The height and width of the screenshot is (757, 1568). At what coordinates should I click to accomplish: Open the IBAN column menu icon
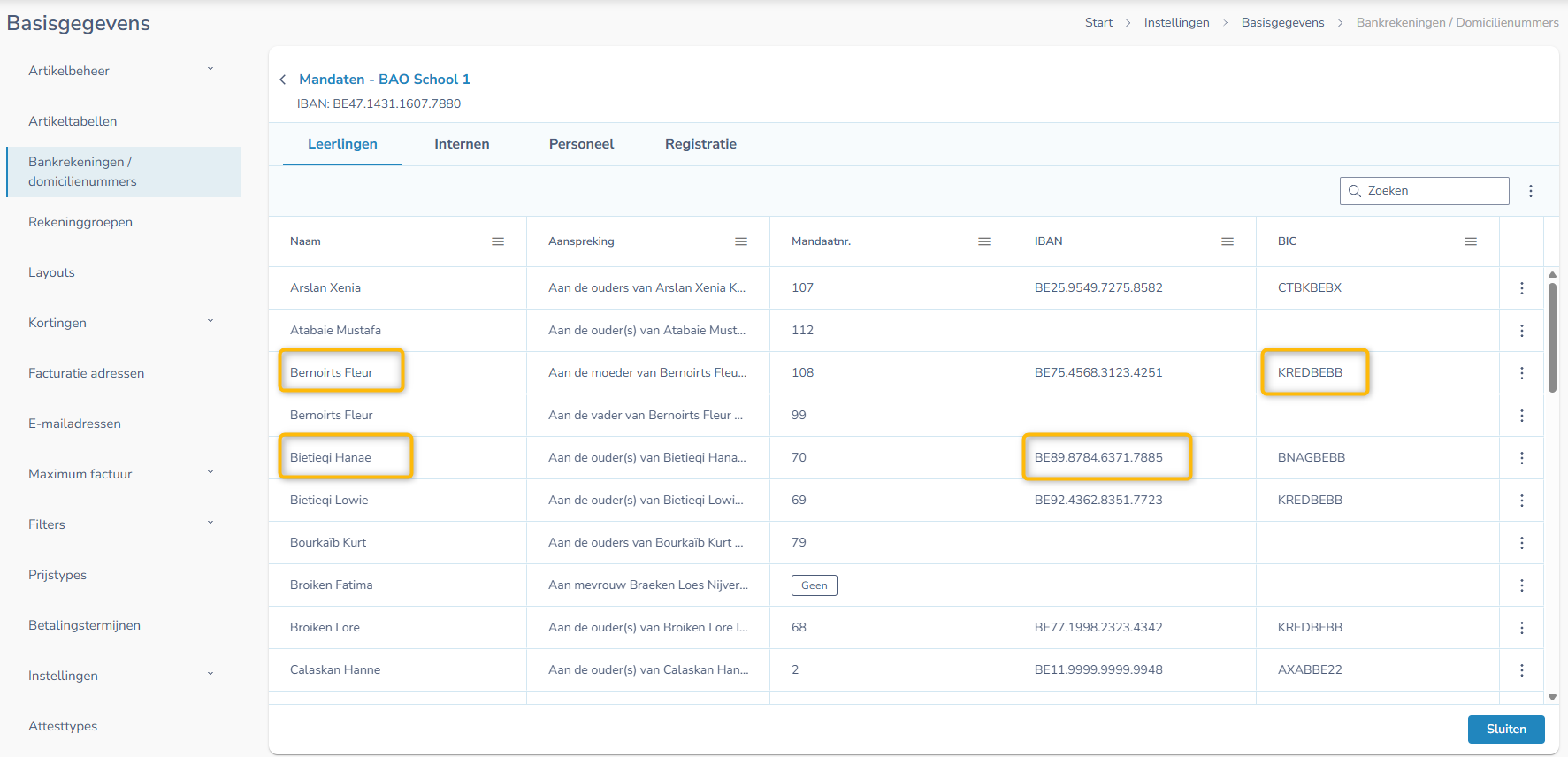click(x=1228, y=241)
